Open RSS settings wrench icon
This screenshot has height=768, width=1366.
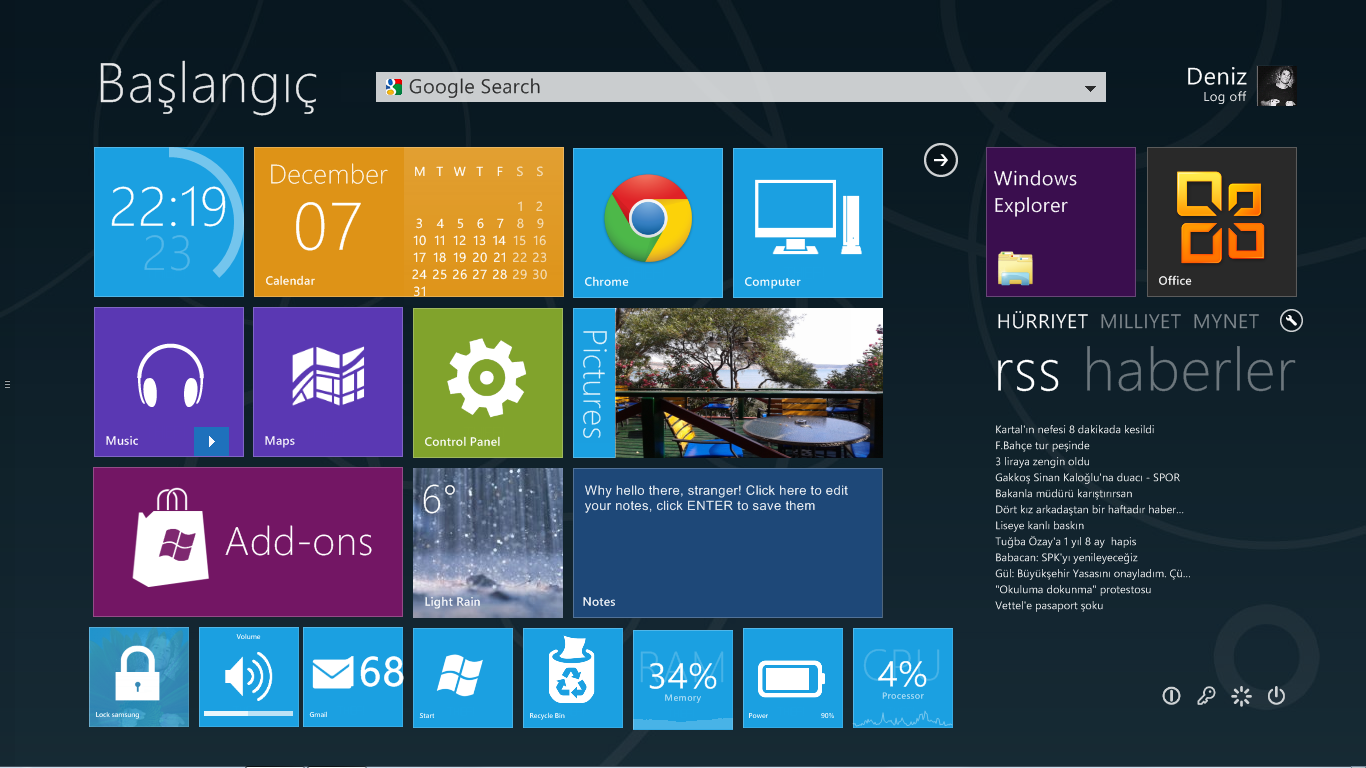1291,321
